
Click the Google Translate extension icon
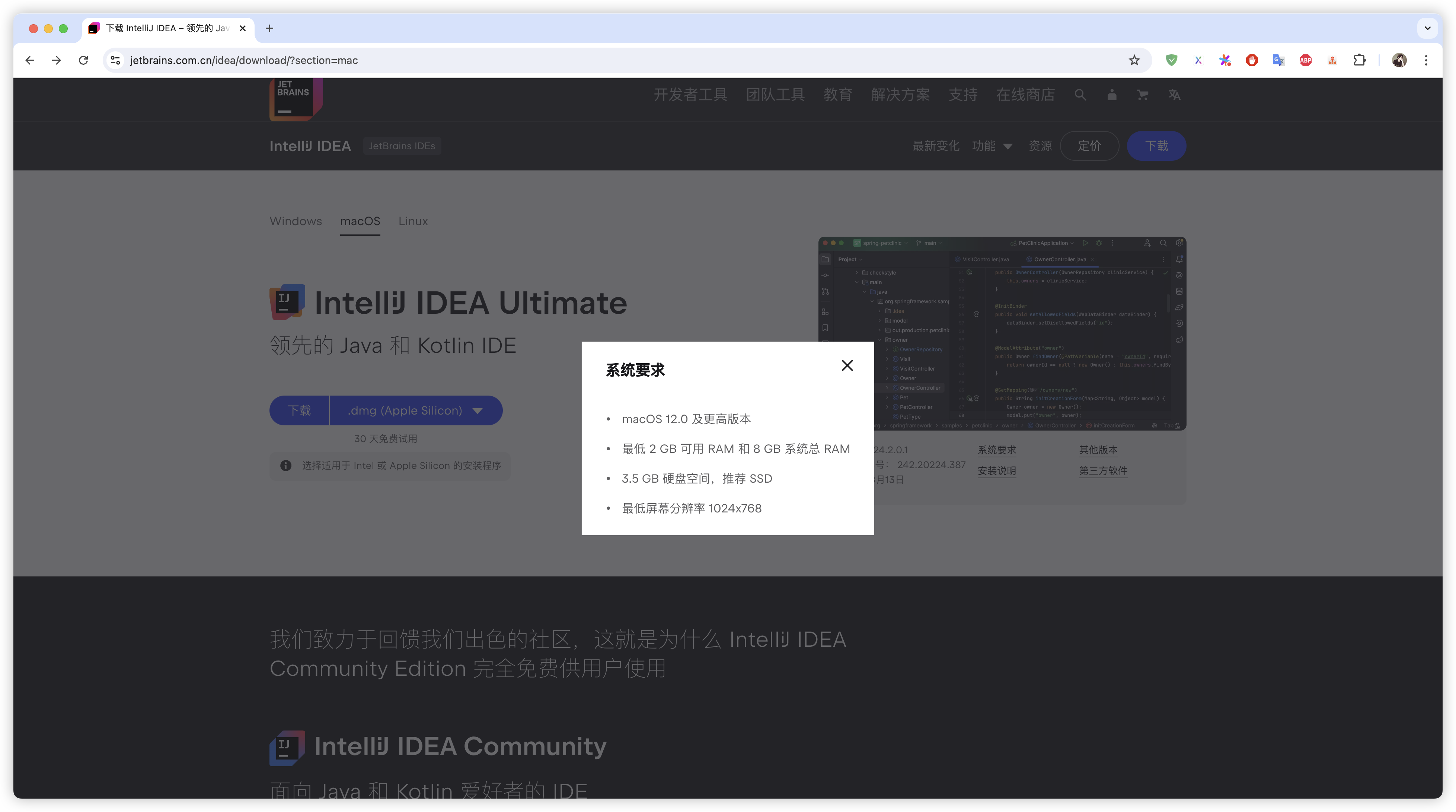click(x=1278, y=60)
